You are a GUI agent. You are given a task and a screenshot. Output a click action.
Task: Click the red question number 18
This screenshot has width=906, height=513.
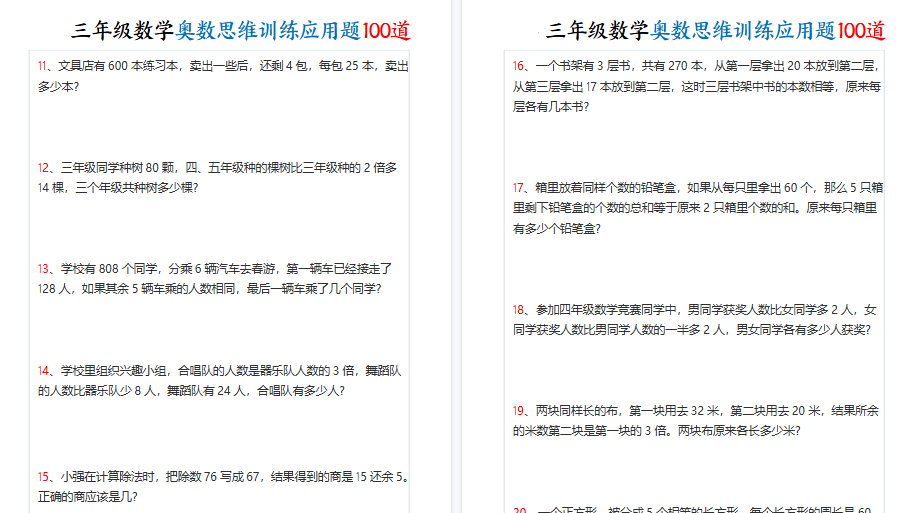[x=519, y=310]
